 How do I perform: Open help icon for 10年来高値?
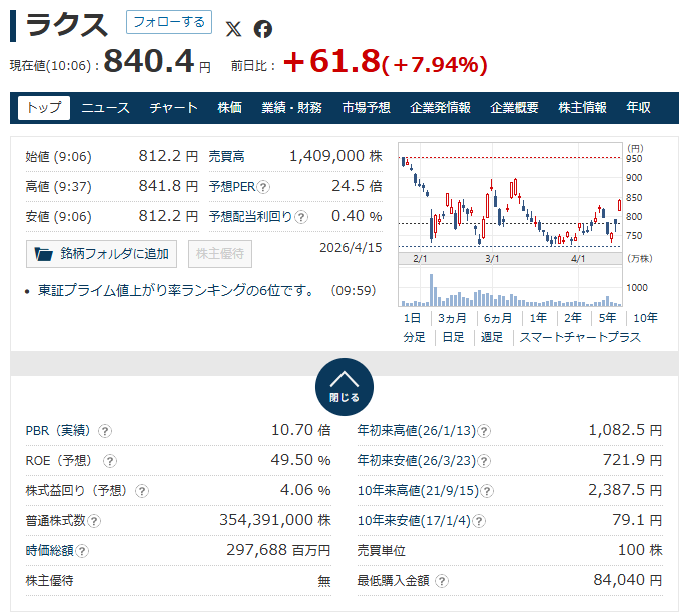[487, 491]
